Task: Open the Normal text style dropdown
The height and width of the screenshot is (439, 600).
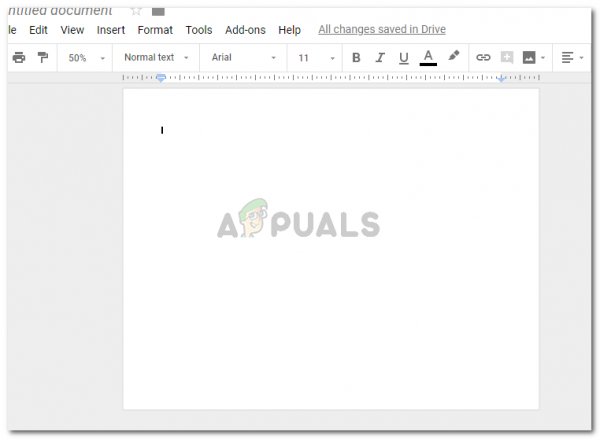Action: [x=156, y=57]
